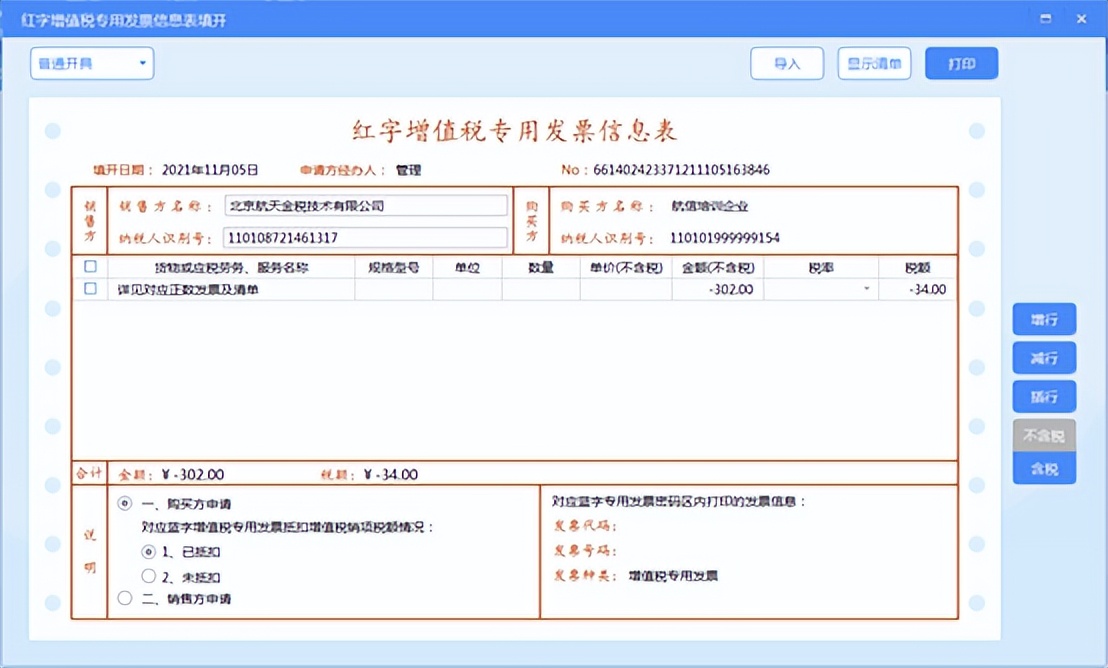Click 增行 to add a row
Image resolution: width=1108 pixels, height=668 pixels.
click(x=1044, y=319)
